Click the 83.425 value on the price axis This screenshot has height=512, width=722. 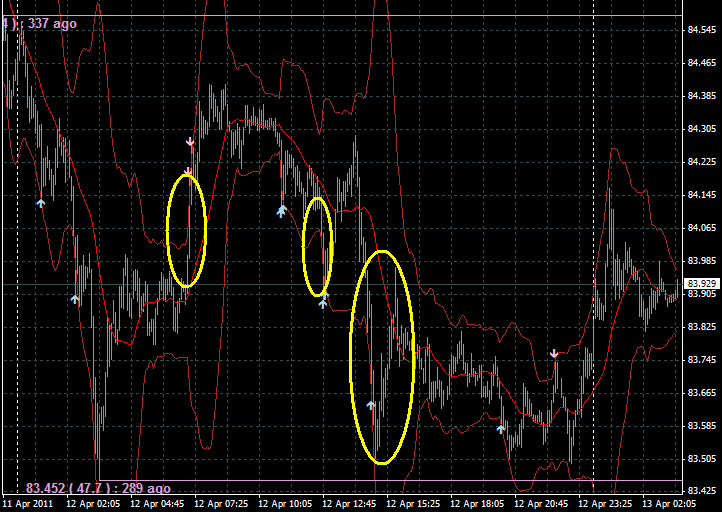pyautogui.click(x=701, y=490)
